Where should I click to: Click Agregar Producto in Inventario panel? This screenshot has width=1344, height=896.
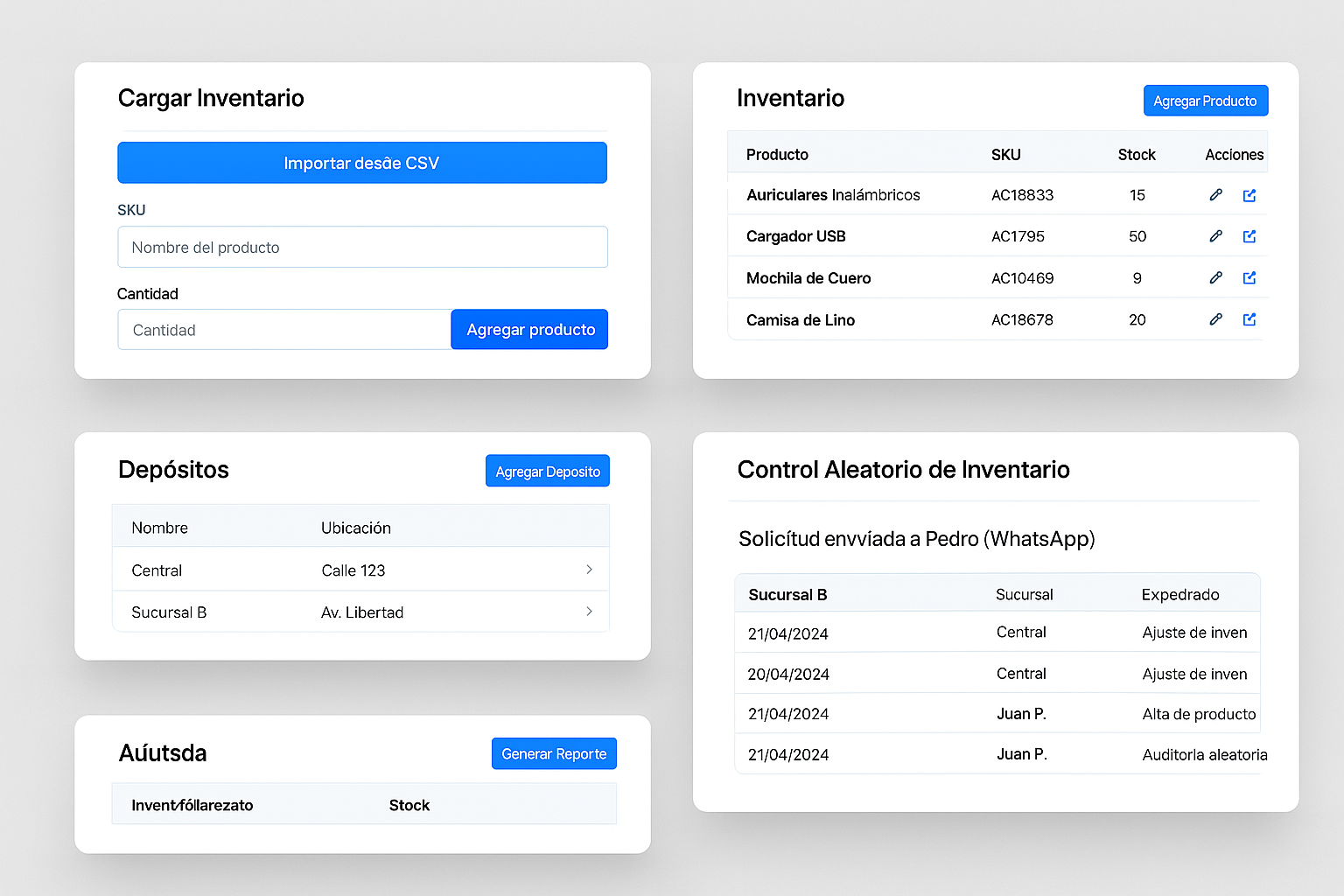click(x=1205, y=101)
